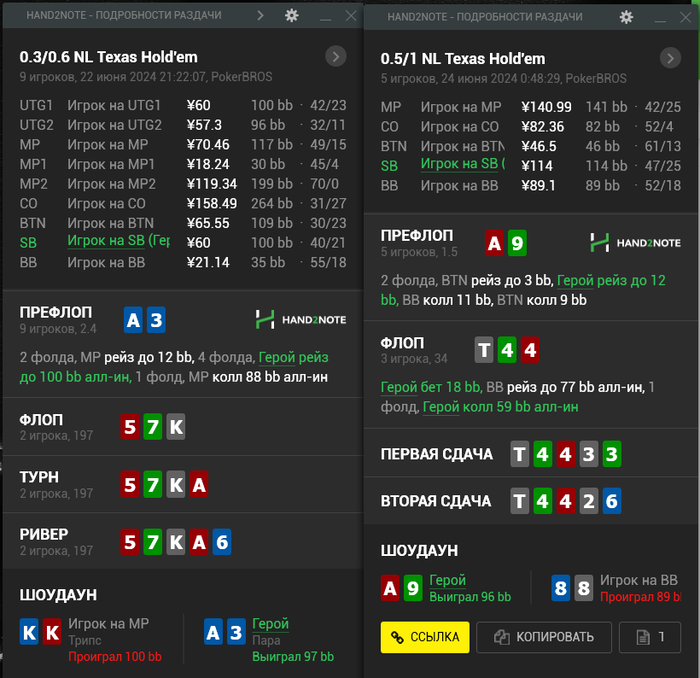The image size is (700, 678).
Task: Click the ¥140.99 stack value
Action: click(546, 107)
